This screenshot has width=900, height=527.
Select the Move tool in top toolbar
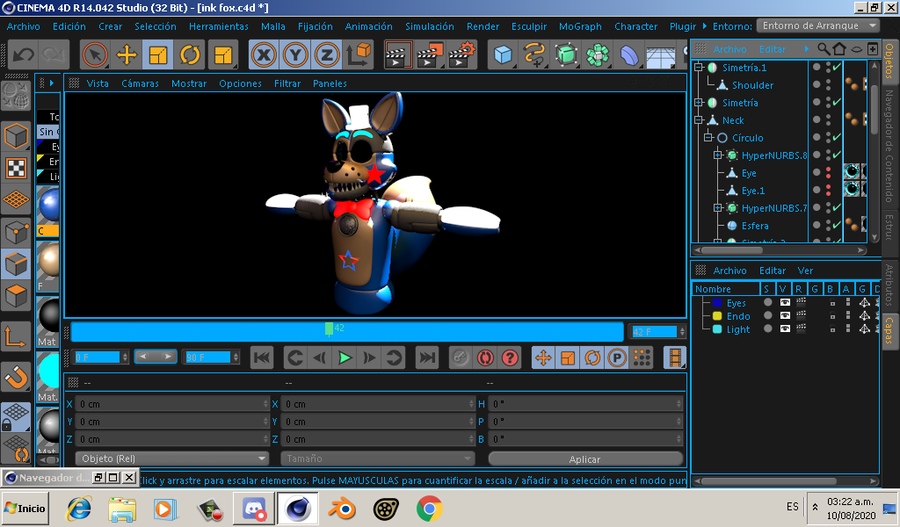tap(126, 55)
